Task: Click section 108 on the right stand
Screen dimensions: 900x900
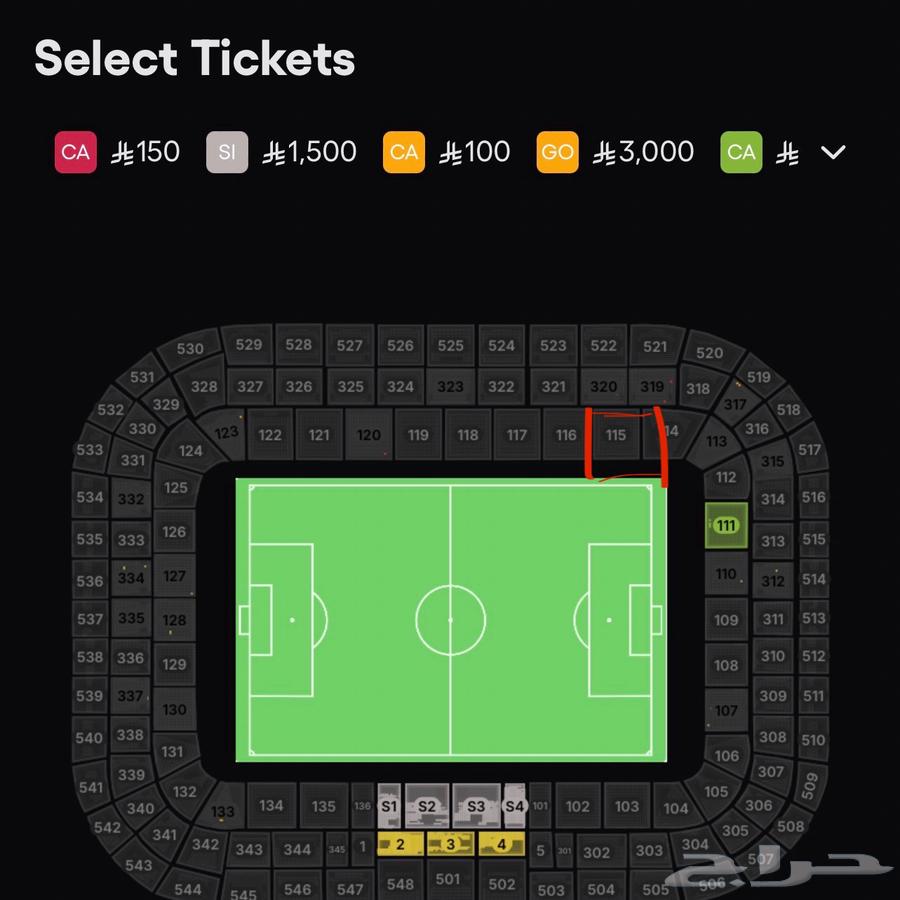Action: (726, 665)
